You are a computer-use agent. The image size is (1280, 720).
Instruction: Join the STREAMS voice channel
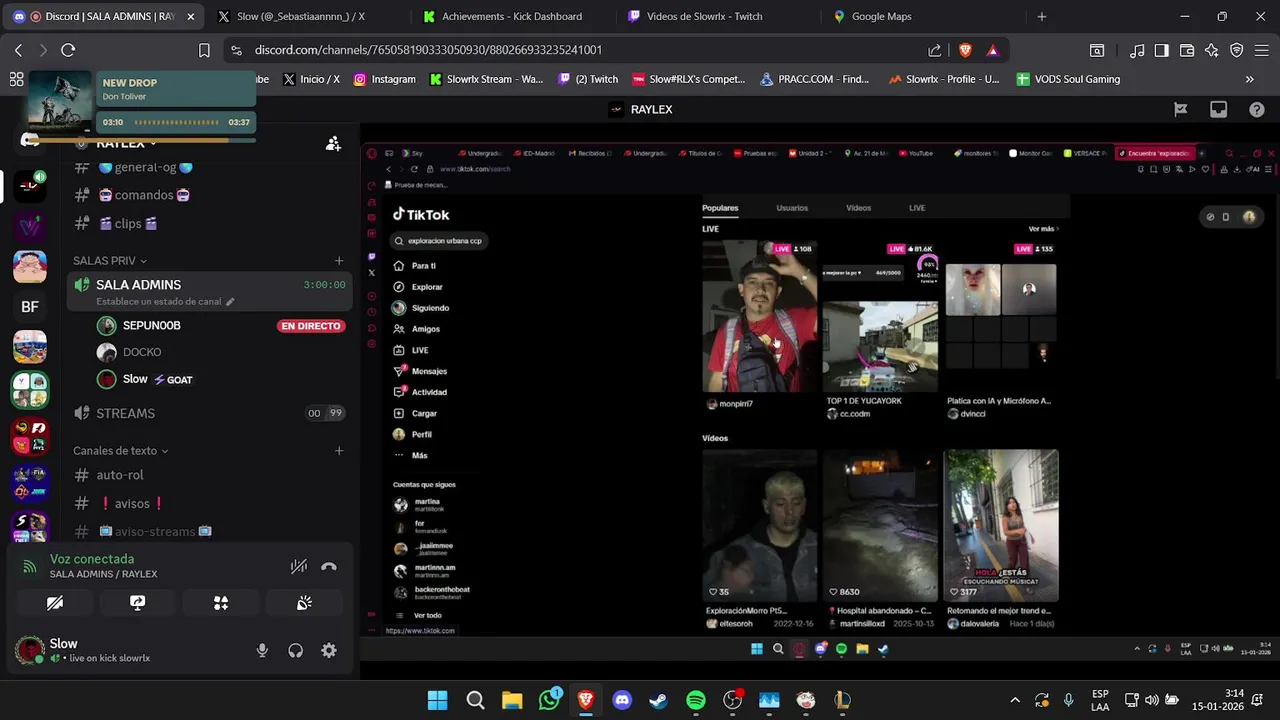[207, 413]
